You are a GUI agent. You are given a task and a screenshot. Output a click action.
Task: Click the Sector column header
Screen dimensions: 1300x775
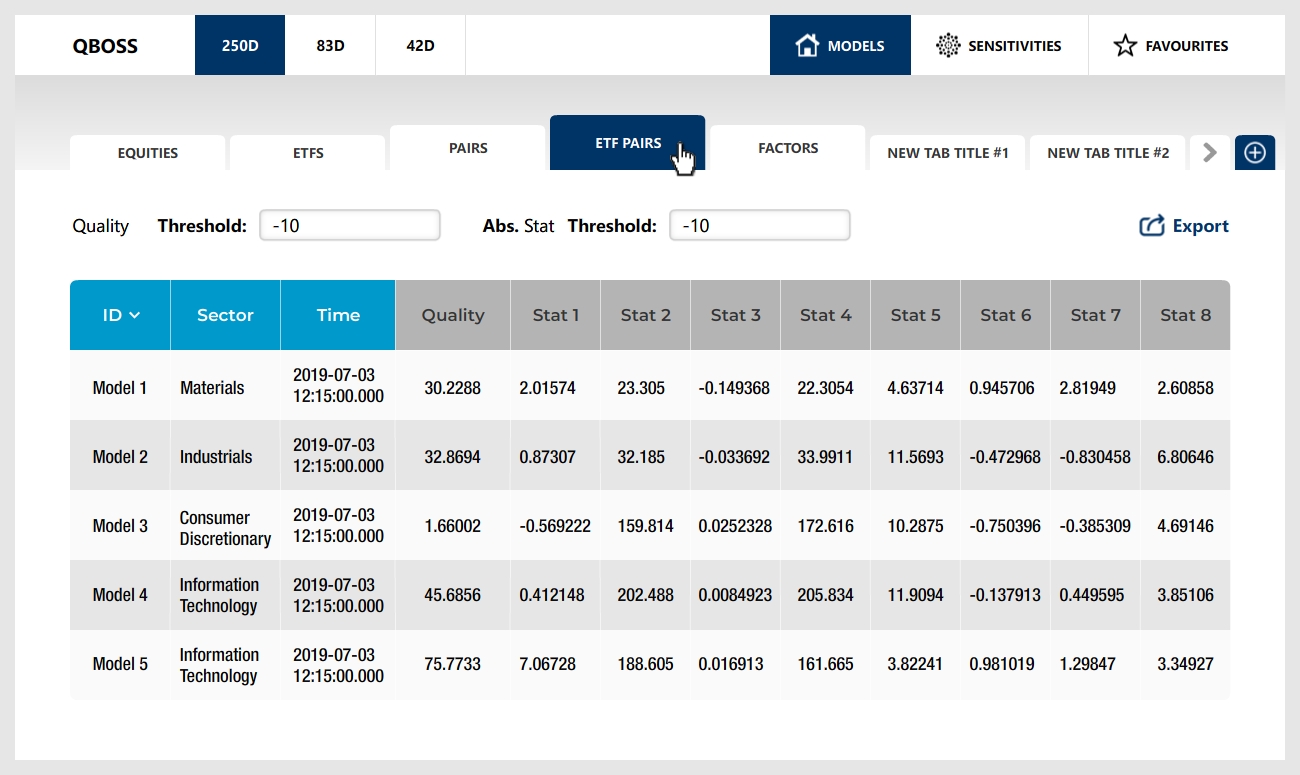coord(225,315)
